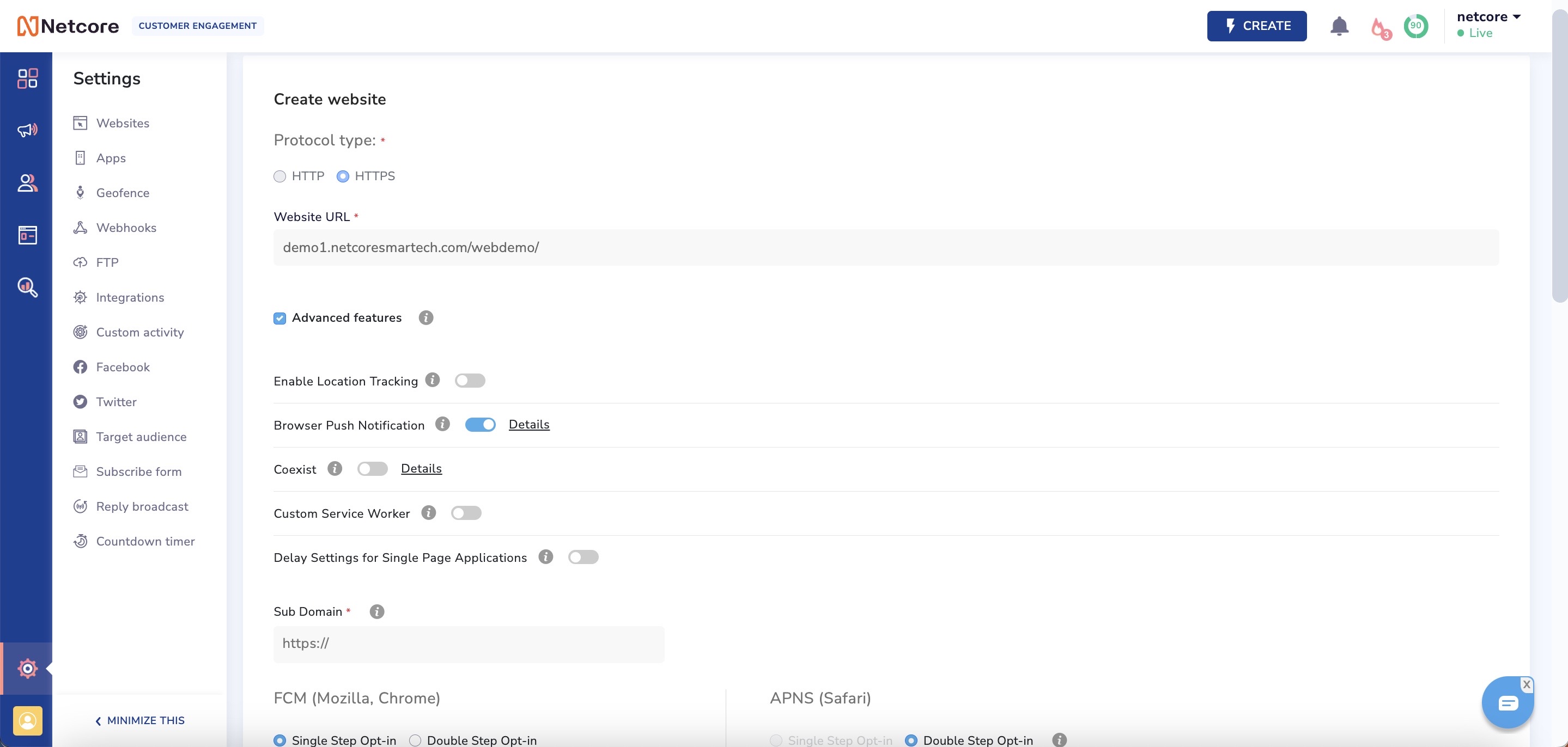Open the notifications bell icon

pos(1339,26)
